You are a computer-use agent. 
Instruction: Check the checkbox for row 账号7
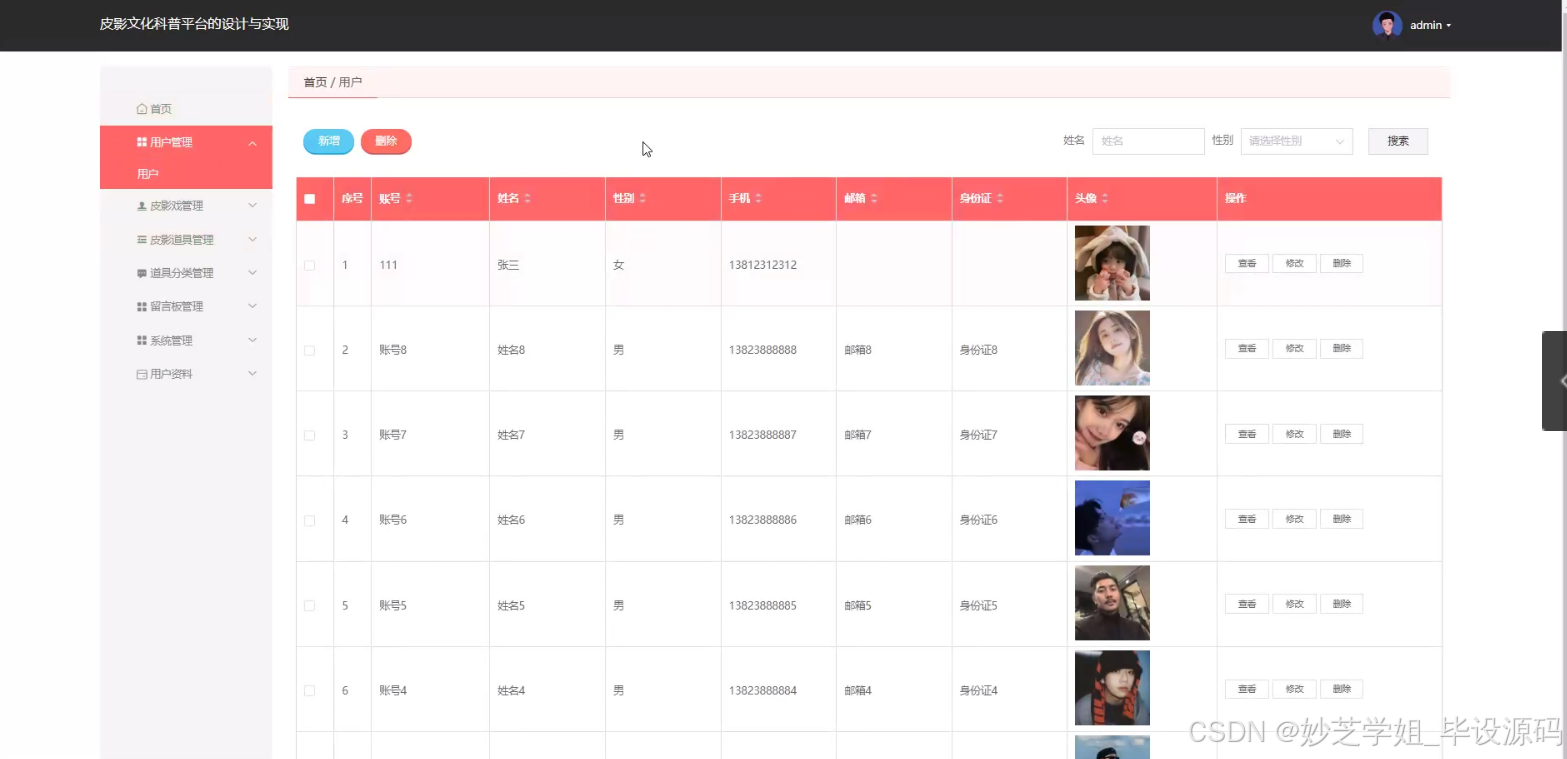pos(310,435)
